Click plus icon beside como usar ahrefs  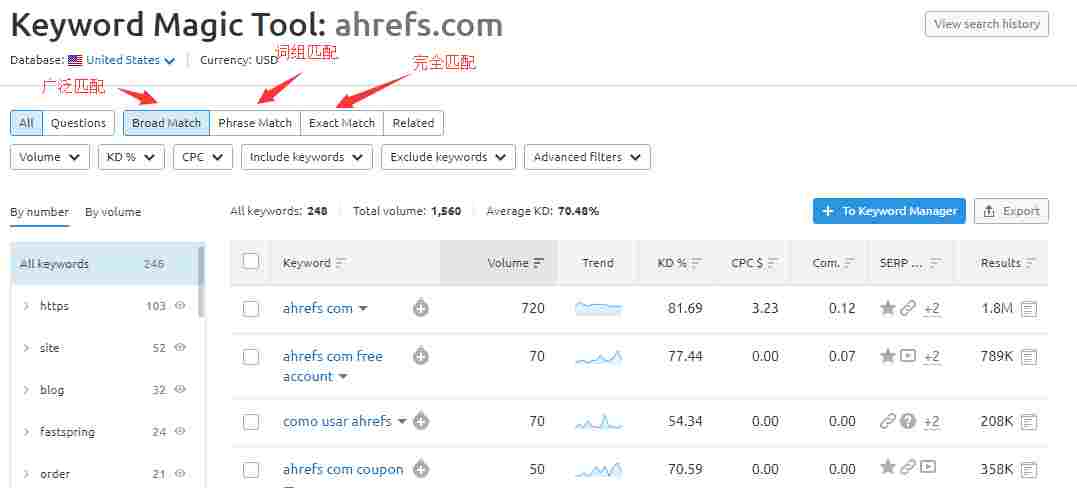[421, 421]
